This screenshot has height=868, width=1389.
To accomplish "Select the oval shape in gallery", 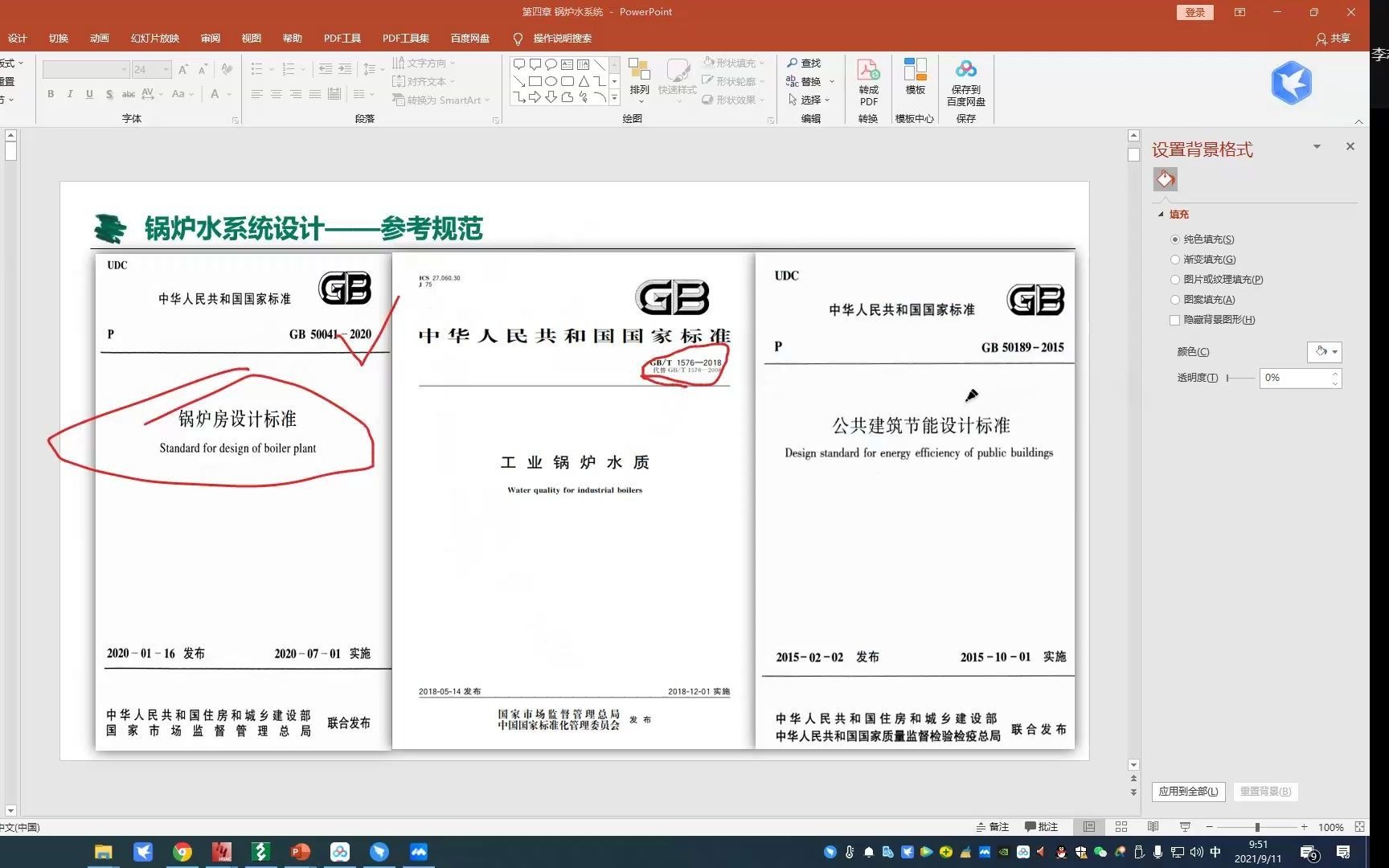I will [x=551, y=81].
